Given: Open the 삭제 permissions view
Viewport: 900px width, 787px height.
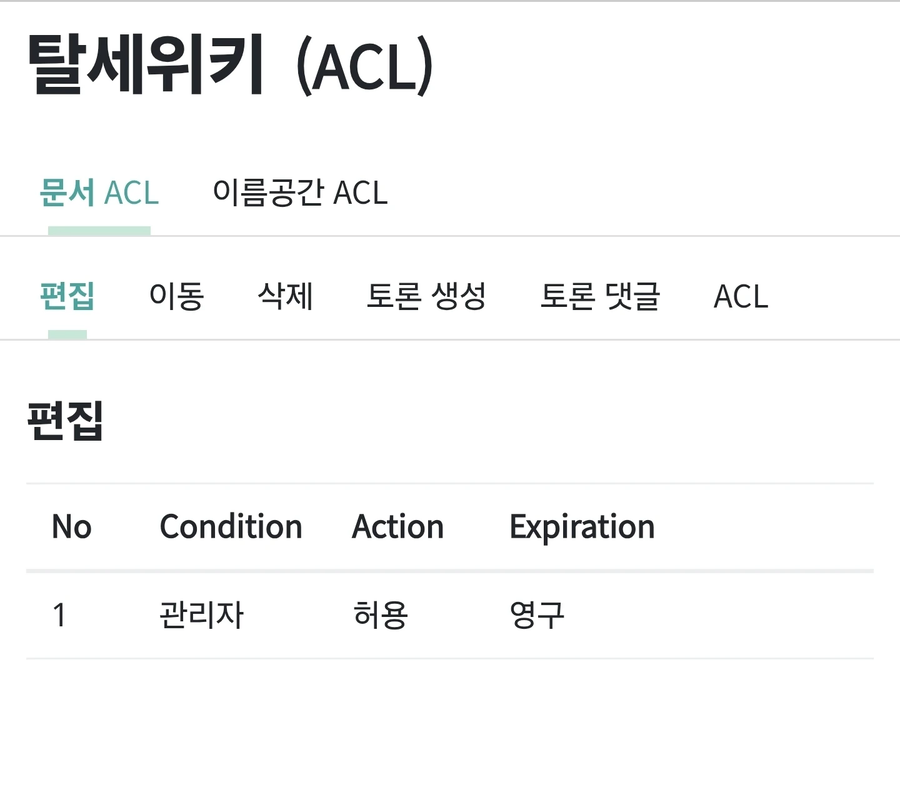Looking at the screenshot, I should (286, 296).
